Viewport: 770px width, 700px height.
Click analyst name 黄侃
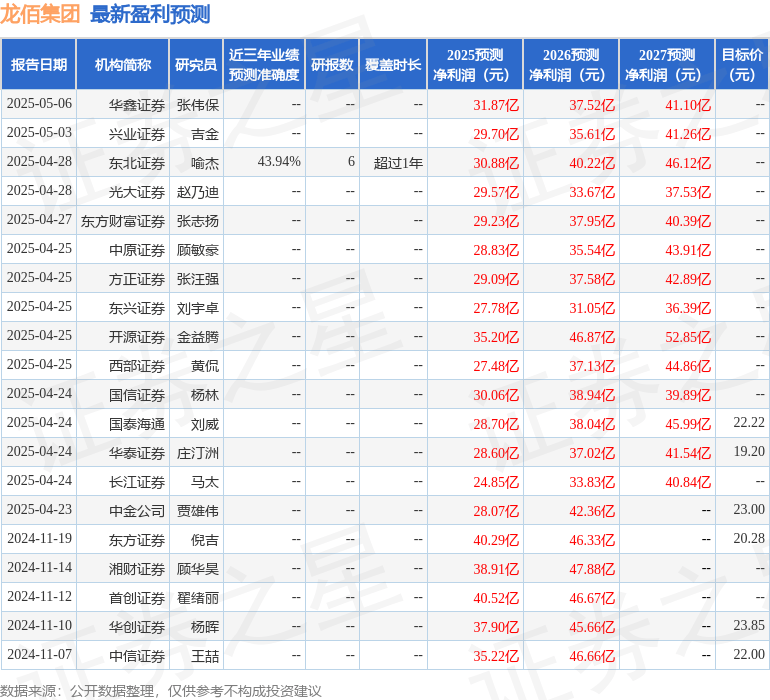tap(205, 366)
